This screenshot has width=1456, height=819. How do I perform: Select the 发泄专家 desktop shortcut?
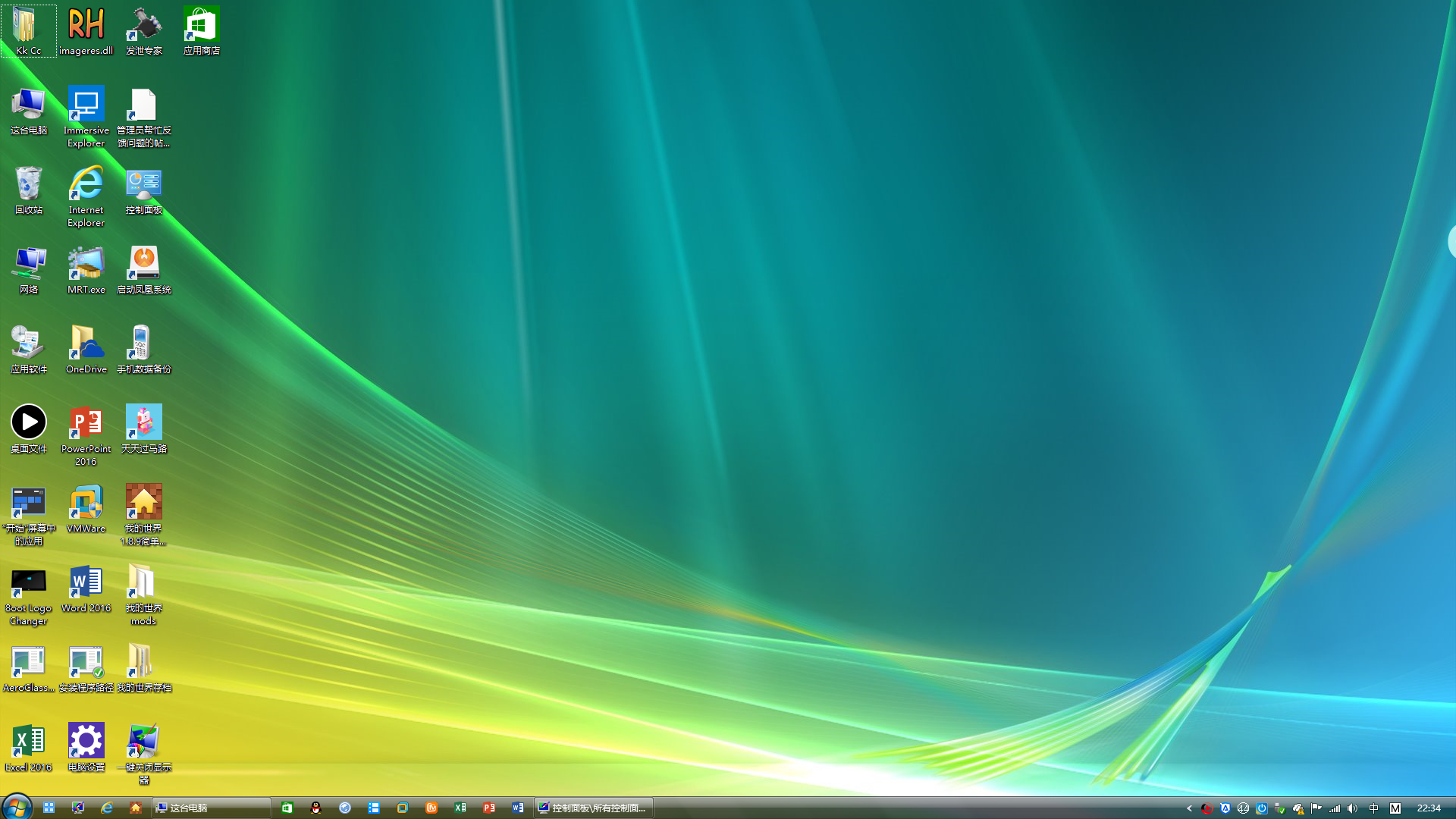point(143,31)
